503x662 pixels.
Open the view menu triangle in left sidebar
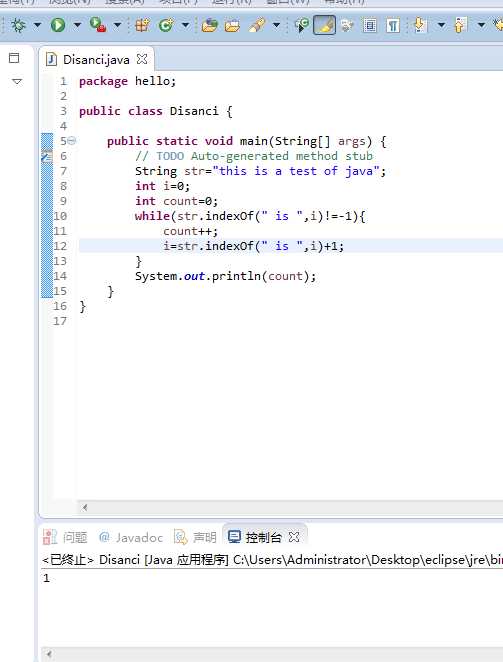click(x=17, y=81)
